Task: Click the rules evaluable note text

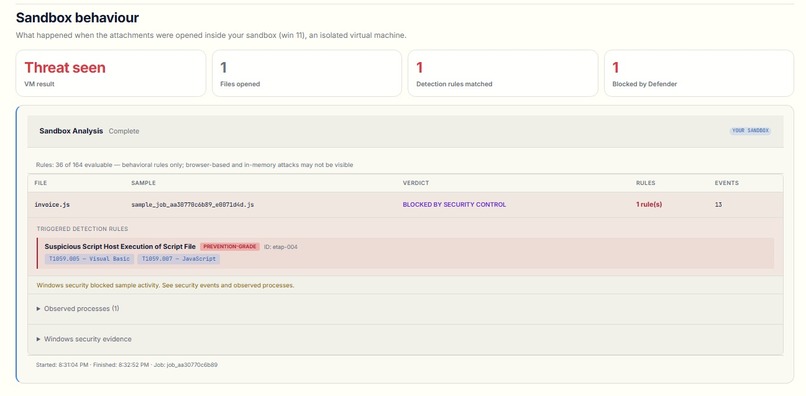Action: (x=194, y=165)
